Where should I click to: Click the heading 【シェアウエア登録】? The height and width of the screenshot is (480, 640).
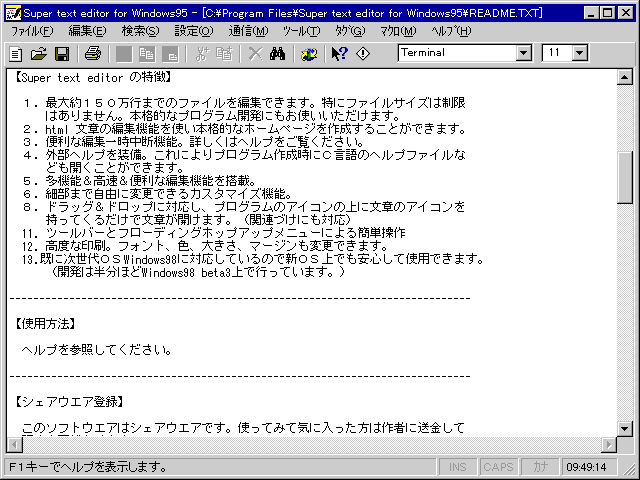(69, 402)
